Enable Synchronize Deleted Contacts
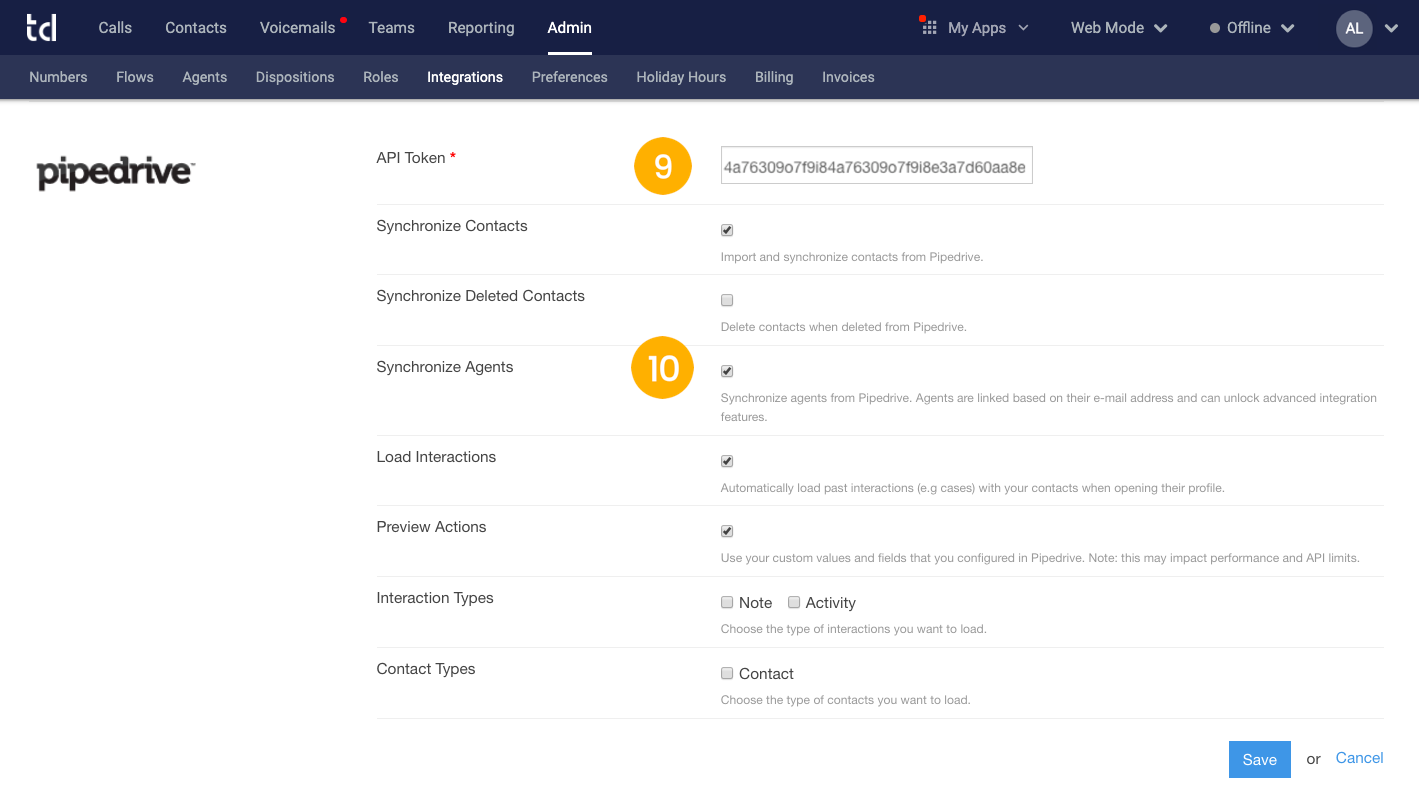Viewport: 1419px width, 786px height. click(727, 300)
